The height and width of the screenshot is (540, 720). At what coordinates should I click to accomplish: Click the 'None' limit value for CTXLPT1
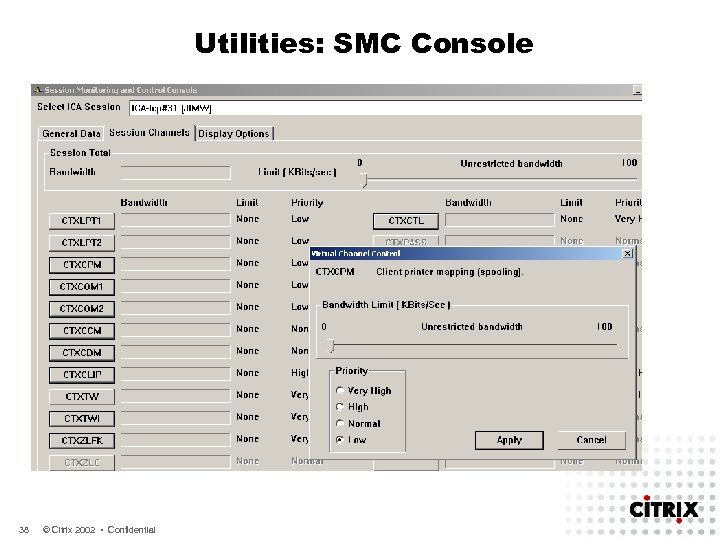pyautogui.click(x=248, y=219)
